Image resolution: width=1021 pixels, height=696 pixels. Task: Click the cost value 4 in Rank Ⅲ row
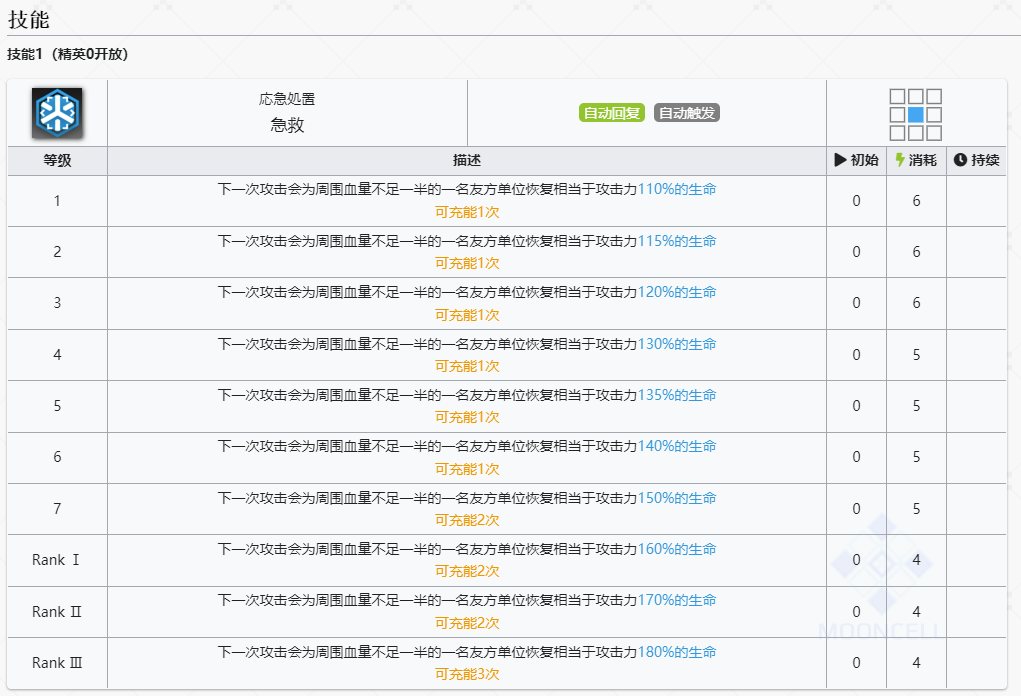916,663
